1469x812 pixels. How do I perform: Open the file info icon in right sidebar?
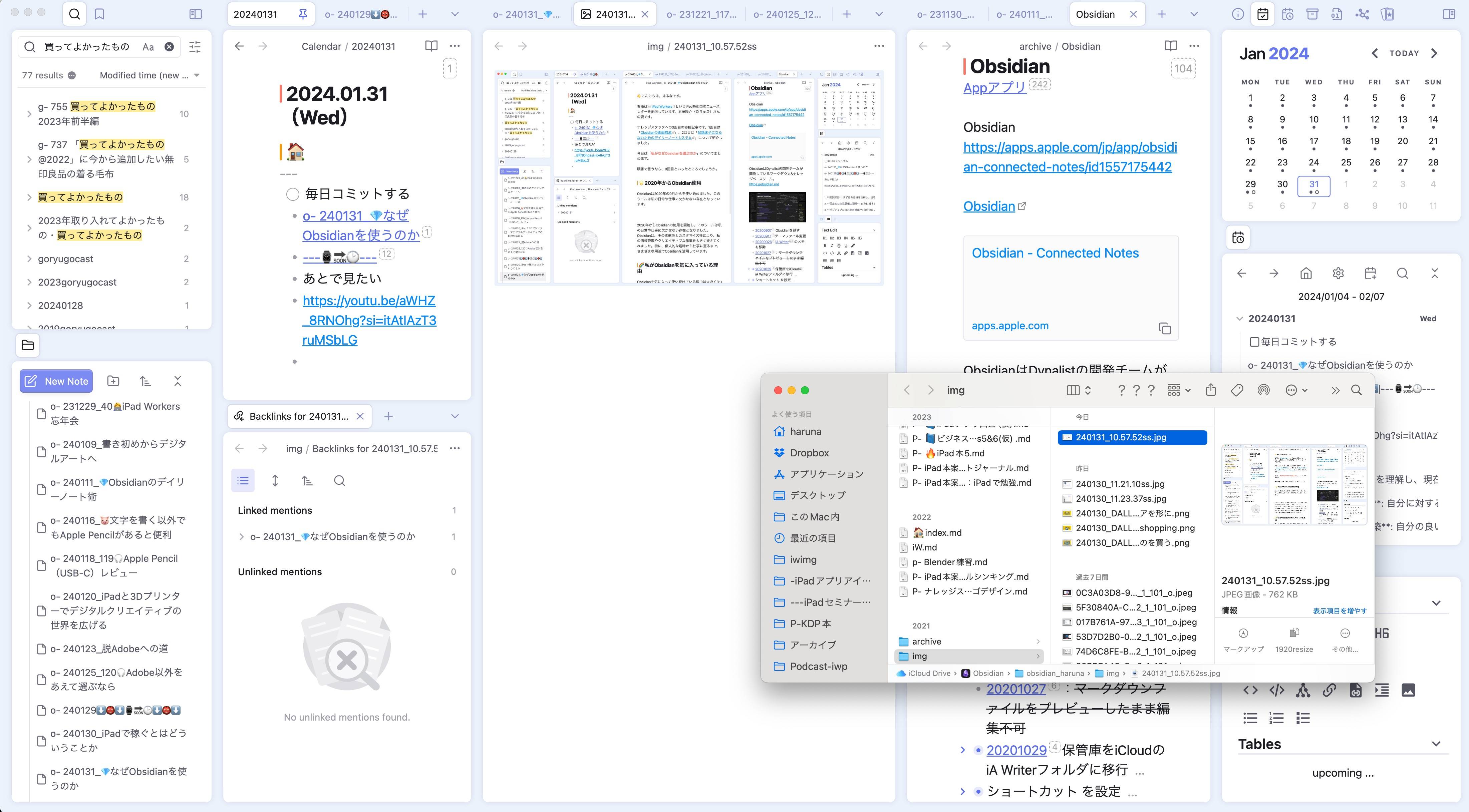pos(1238,14)
